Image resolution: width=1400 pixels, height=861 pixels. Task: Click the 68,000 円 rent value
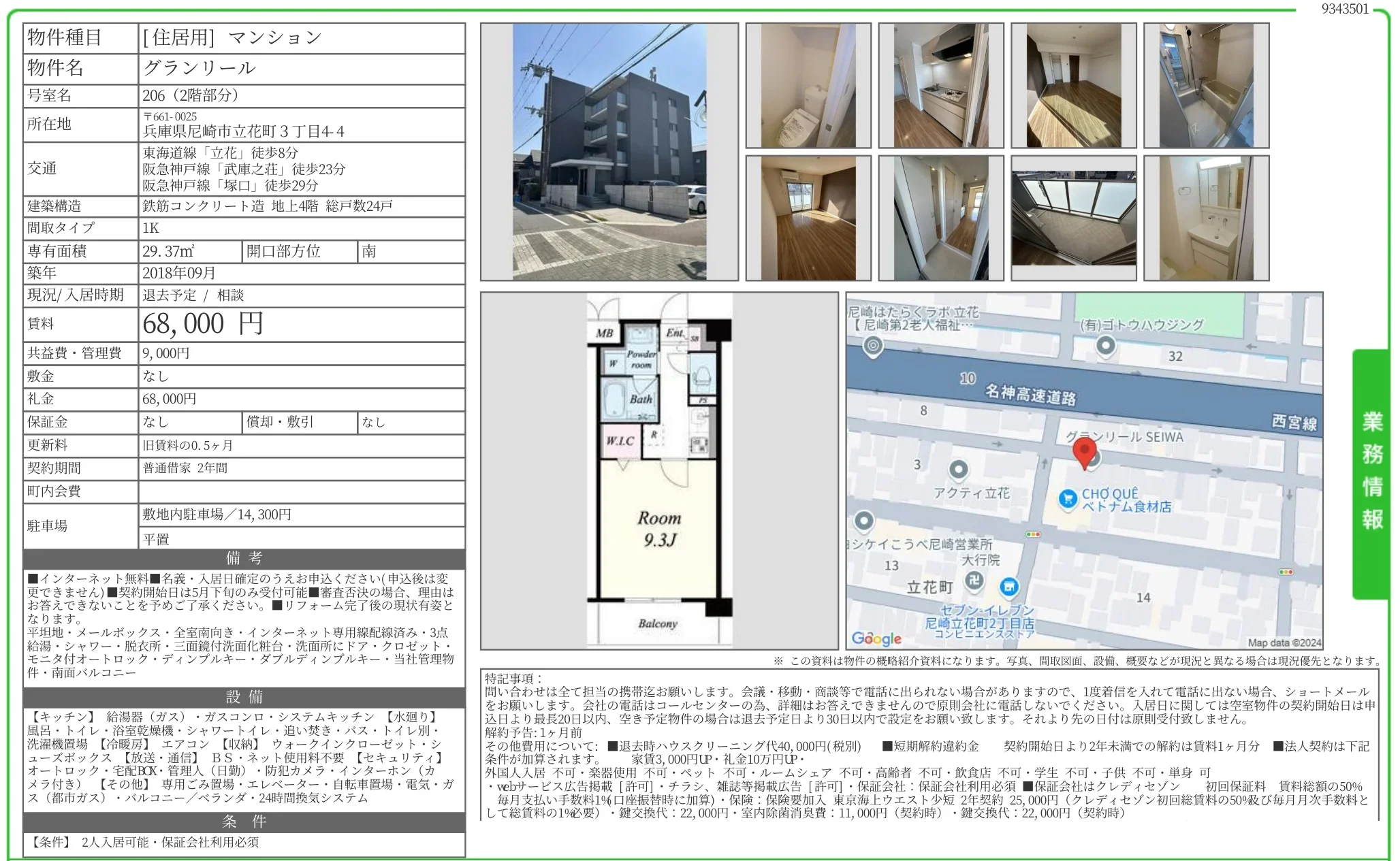point(203,324)
